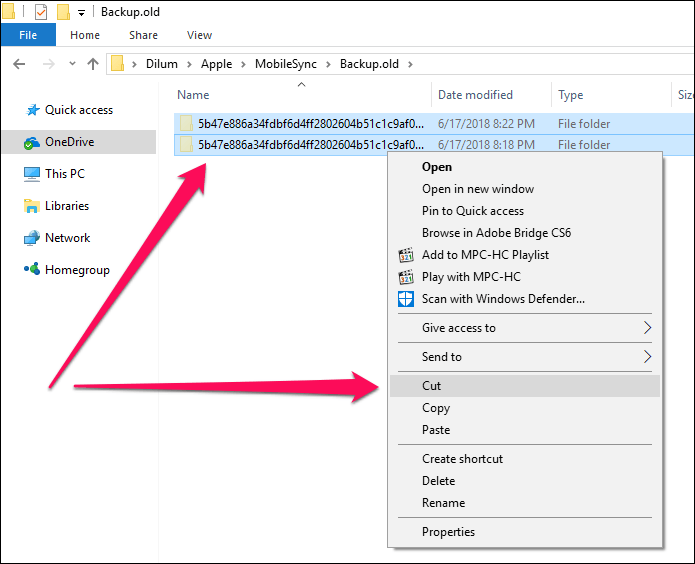
Task: Open the Customize Quick Access Toolbar dropdown
Action: point(82,13)
